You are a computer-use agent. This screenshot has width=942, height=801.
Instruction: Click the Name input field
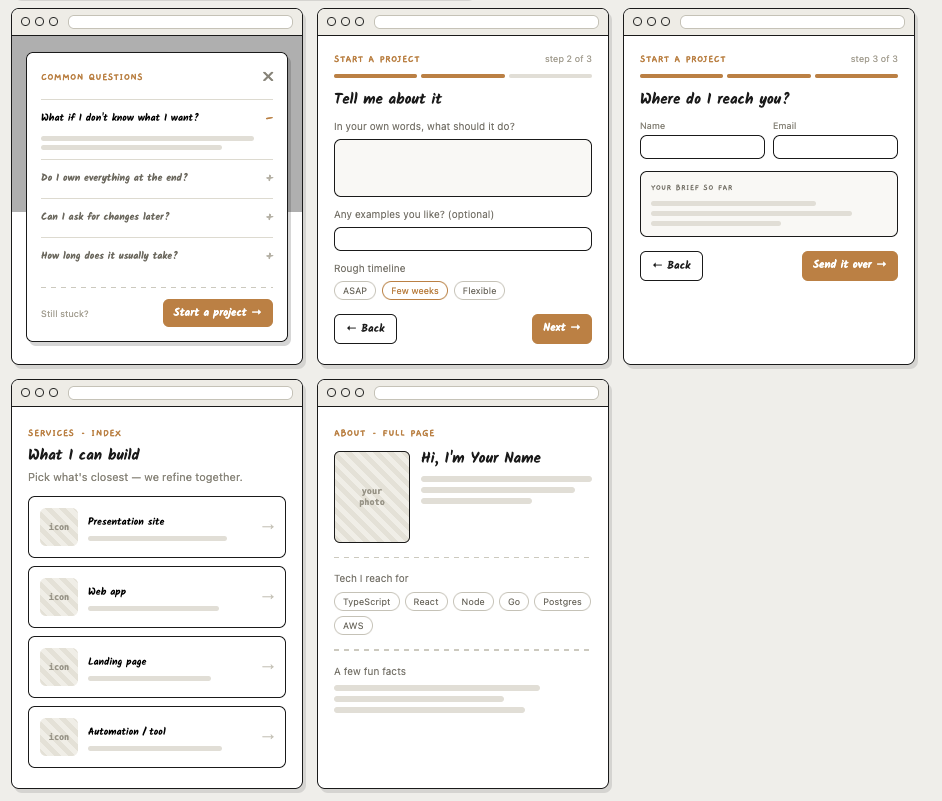click(x=702, y=147)
